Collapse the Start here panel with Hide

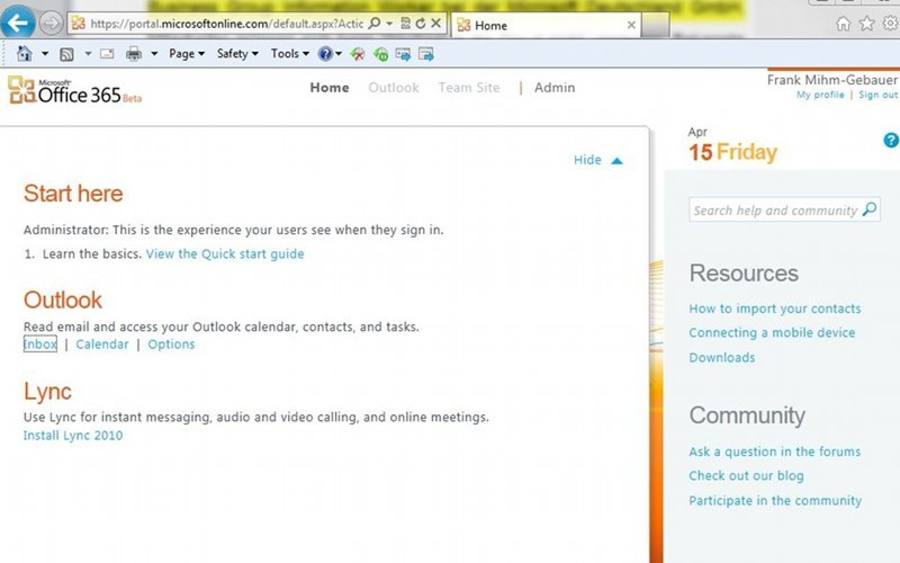(587, 160)
